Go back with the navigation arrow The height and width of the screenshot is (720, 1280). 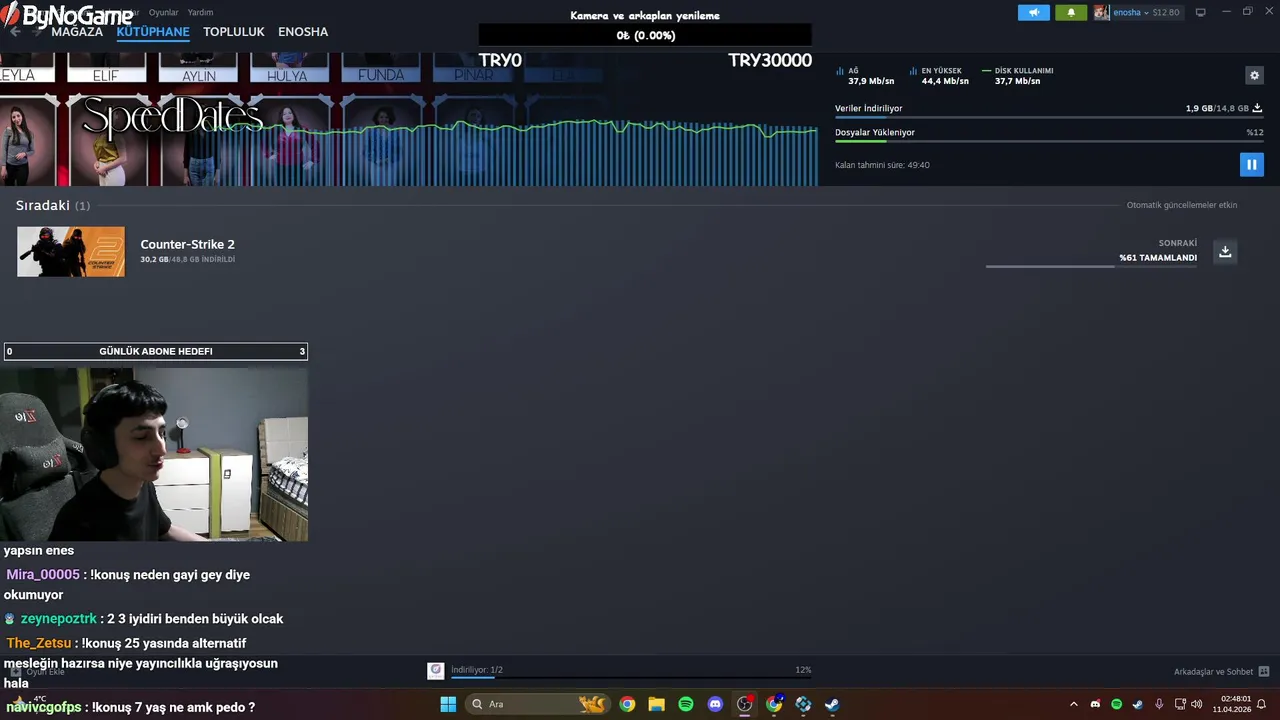click(x=15, y=31)
